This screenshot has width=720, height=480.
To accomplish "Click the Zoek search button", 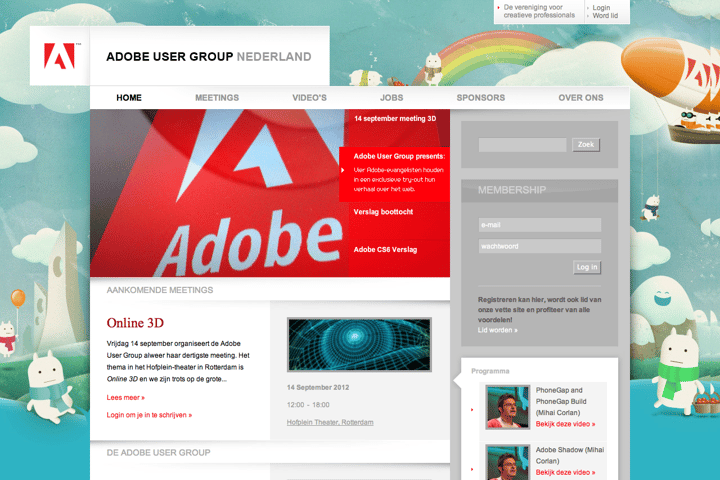I will coord(586,145).
